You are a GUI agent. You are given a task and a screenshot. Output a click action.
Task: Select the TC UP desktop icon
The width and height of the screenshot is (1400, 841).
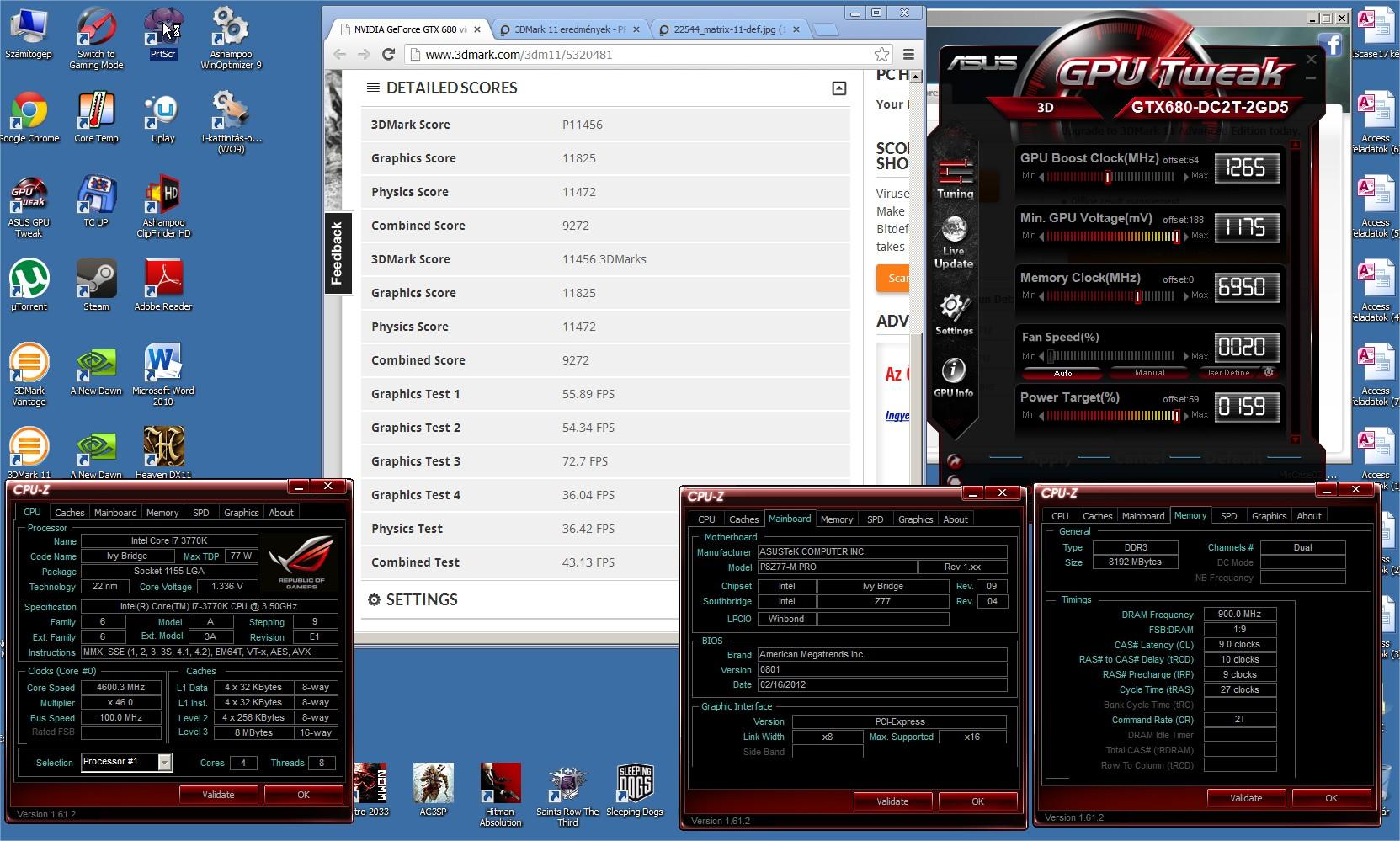click(96, 202)
